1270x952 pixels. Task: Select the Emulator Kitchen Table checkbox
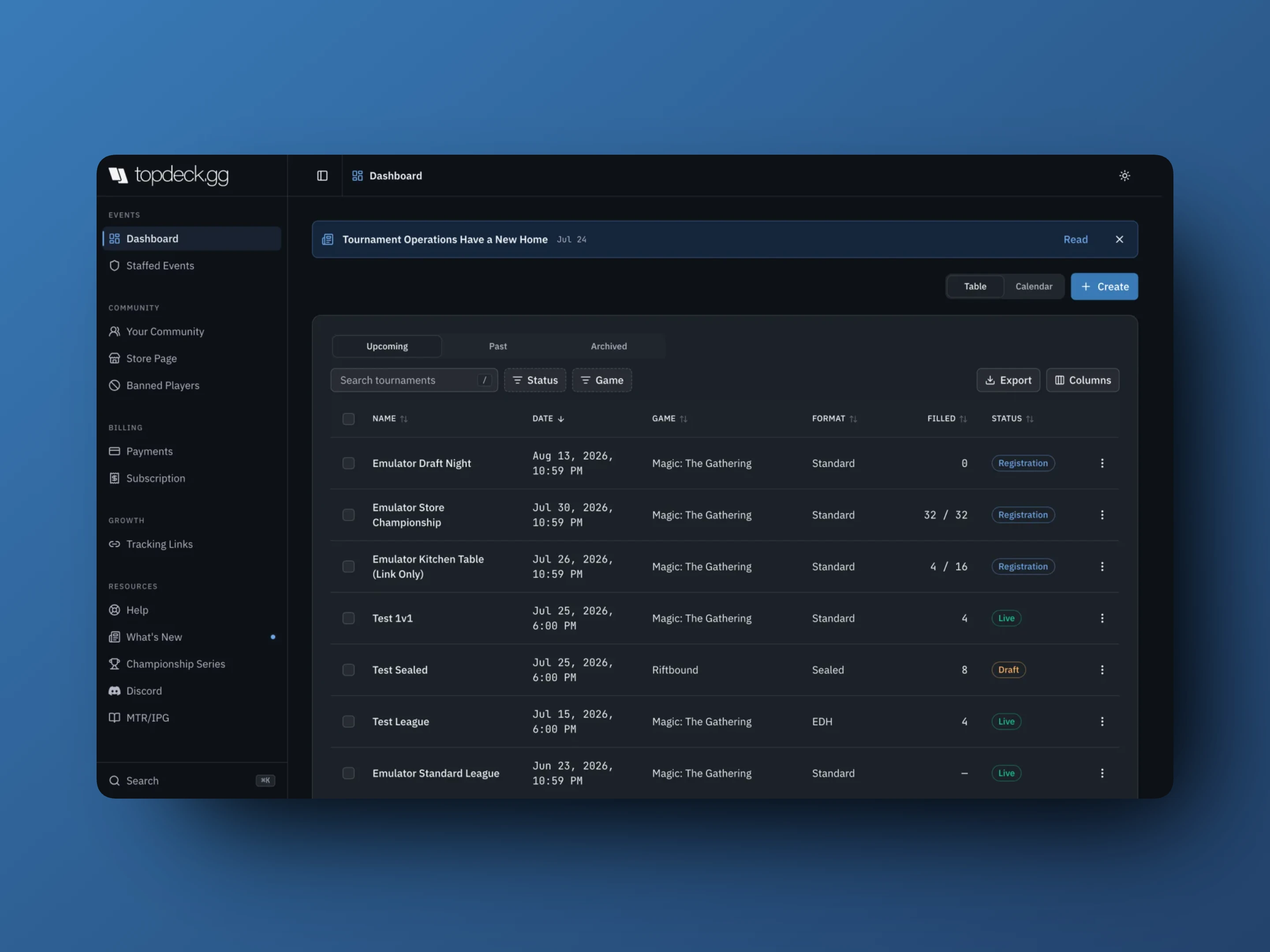tap(348, 566)
